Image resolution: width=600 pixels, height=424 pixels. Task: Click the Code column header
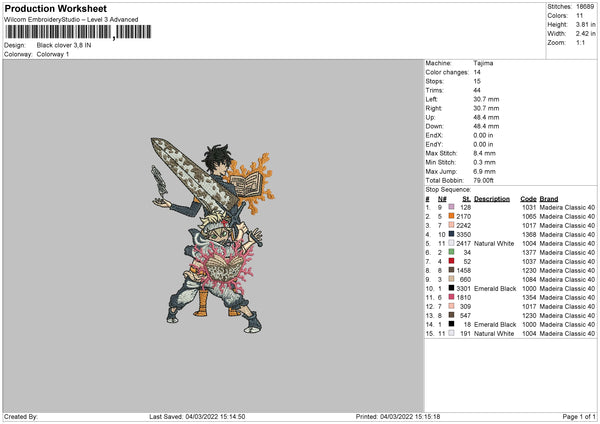point(528,199)
